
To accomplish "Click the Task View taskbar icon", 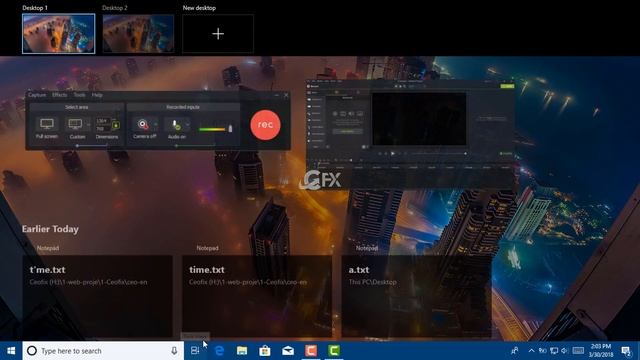I will (195, 351).
